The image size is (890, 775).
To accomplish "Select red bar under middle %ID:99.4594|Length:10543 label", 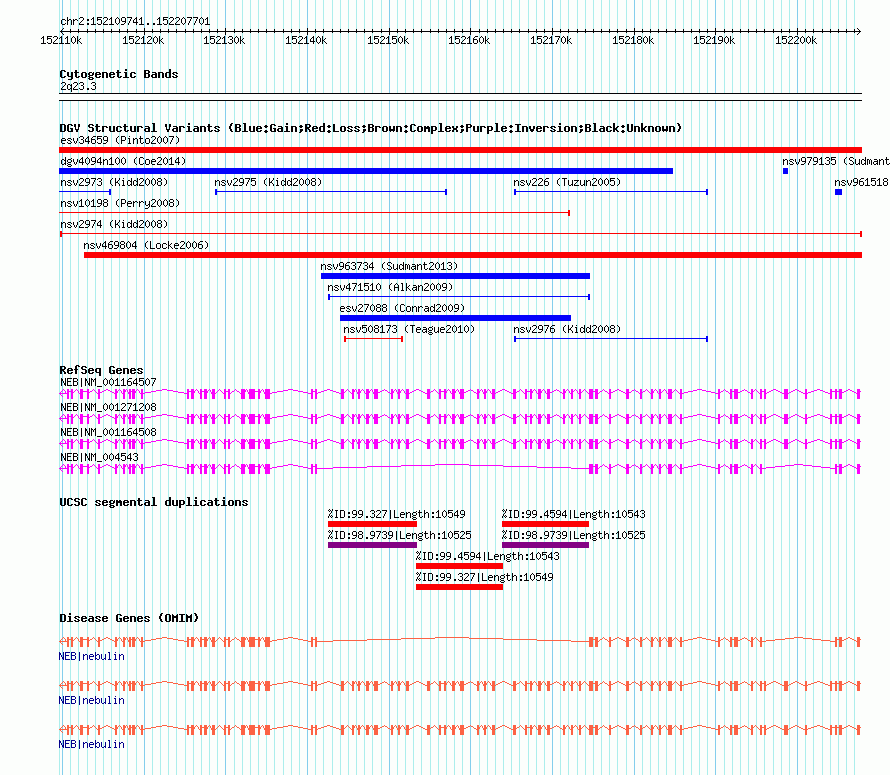I will coord(459,566).
